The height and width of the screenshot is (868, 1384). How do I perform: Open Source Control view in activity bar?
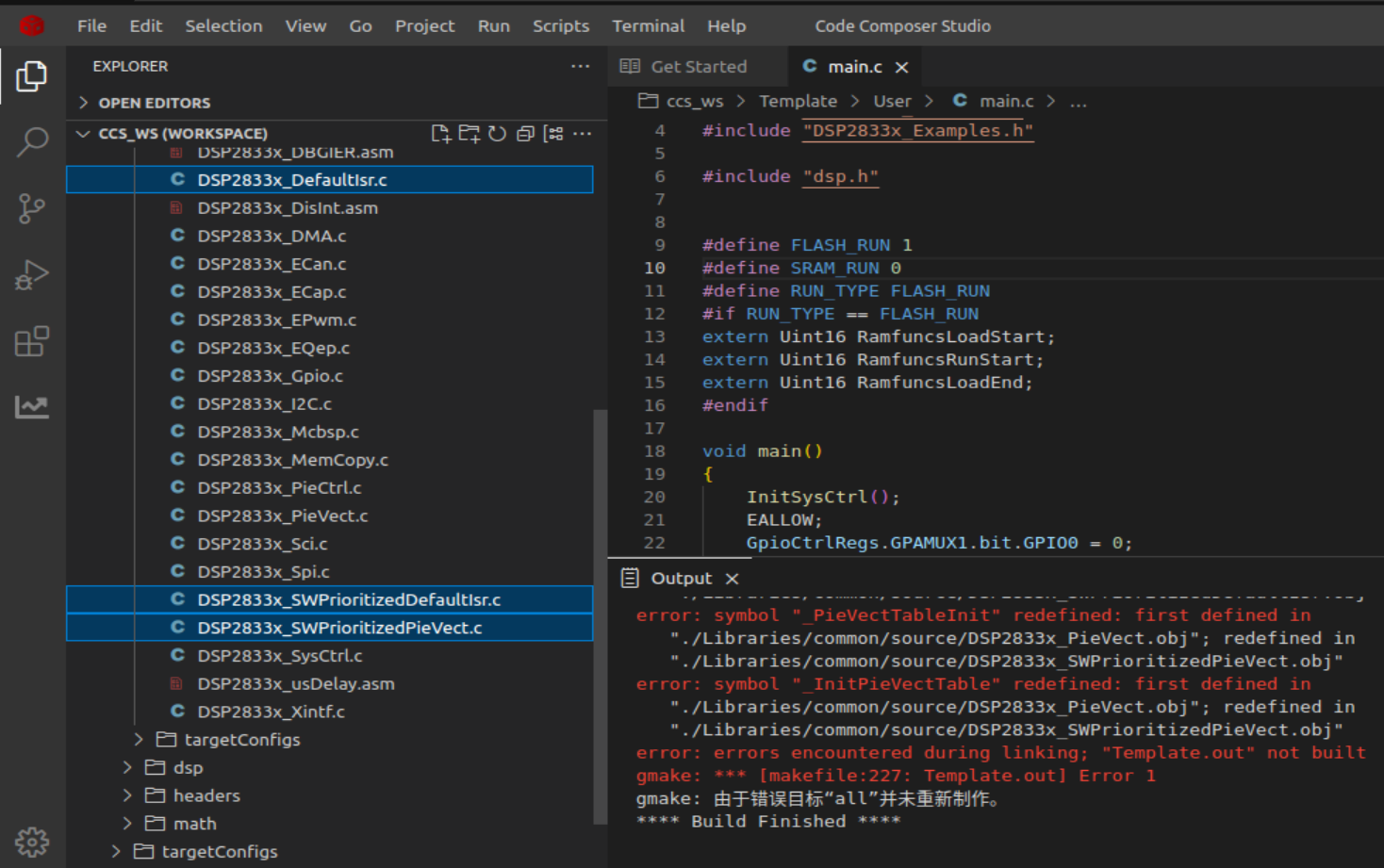(x=32, y=208)
